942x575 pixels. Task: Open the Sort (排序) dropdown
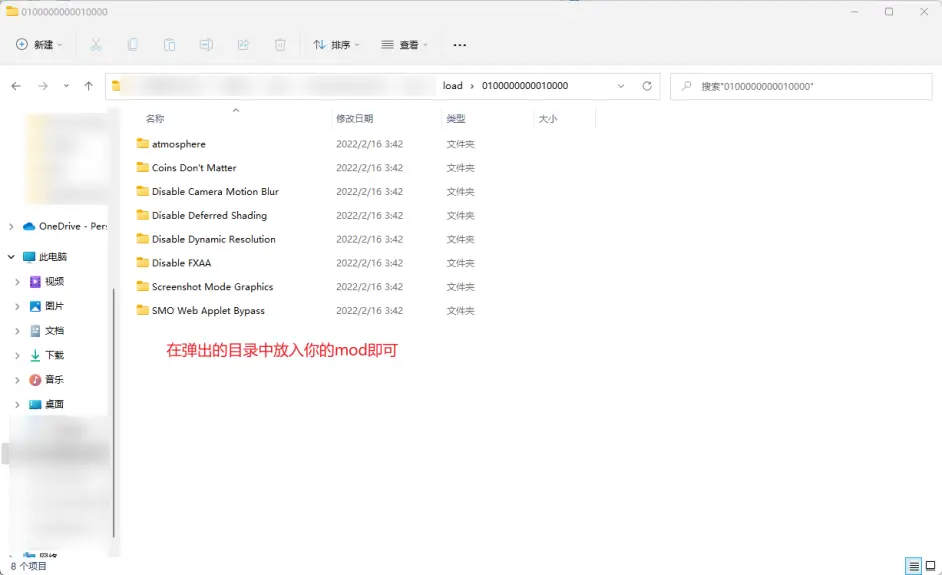[x=336, y=44]
